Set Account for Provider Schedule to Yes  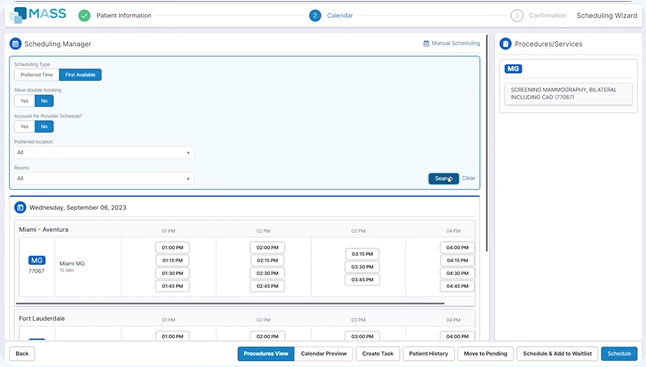click(x=25, y=126)
